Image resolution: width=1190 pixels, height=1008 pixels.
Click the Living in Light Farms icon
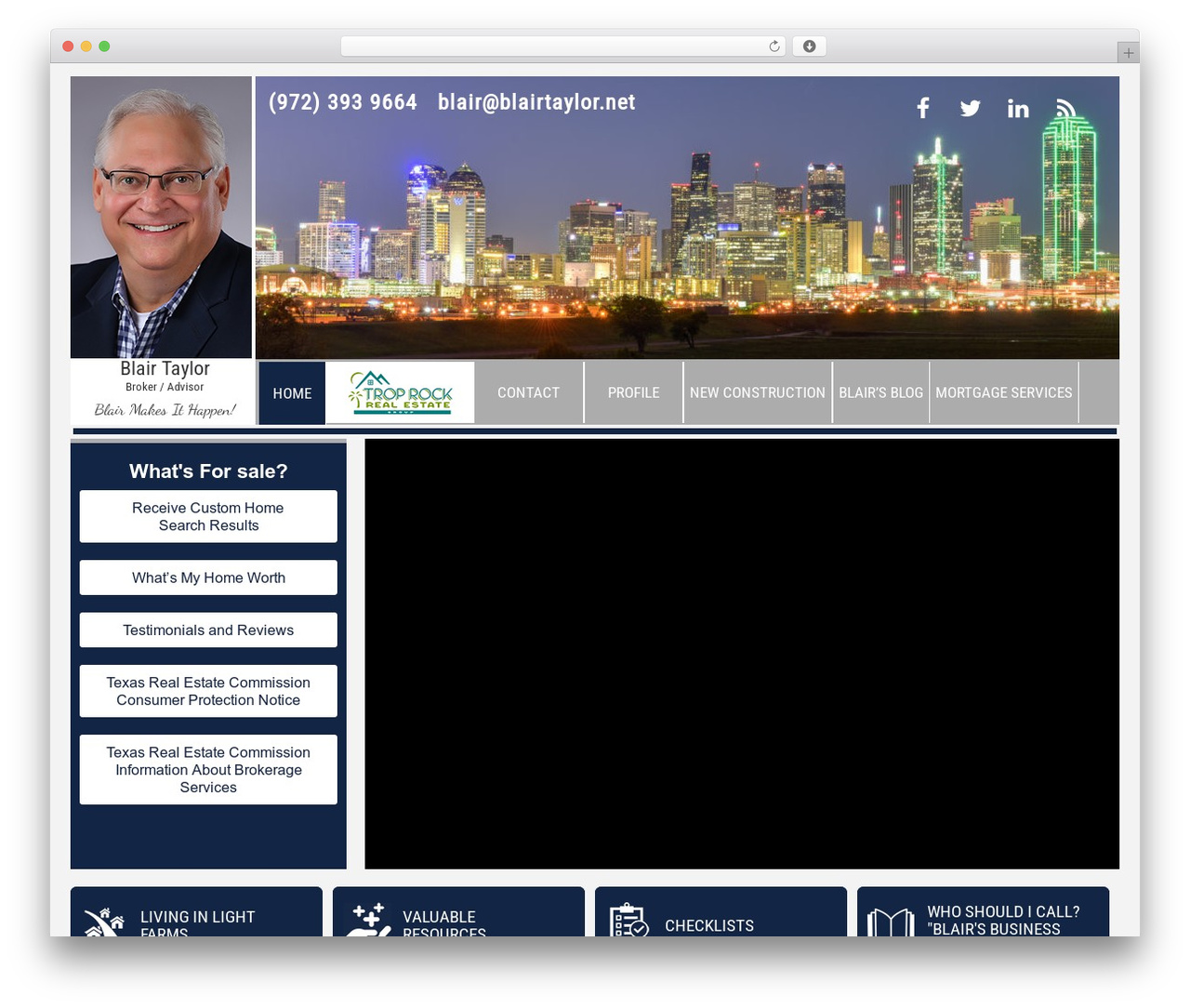pos(104,921)
